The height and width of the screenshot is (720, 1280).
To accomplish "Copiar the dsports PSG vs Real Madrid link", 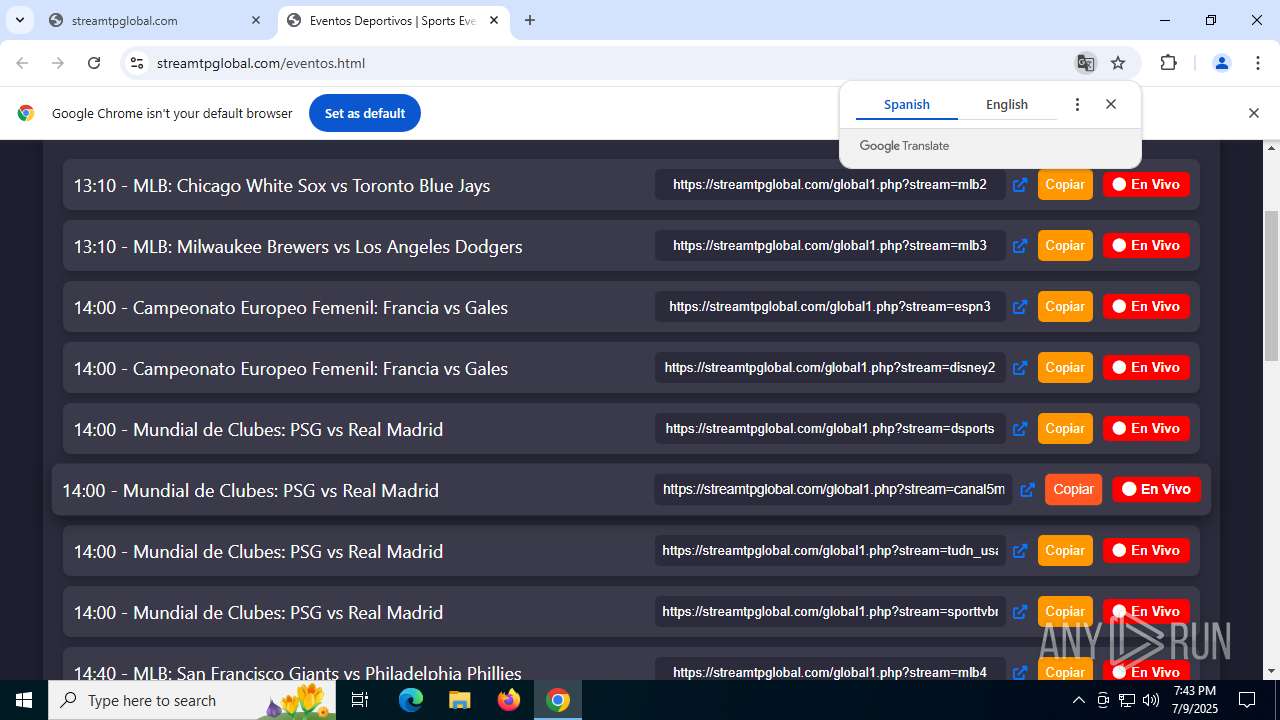I will pos(1065,429).
